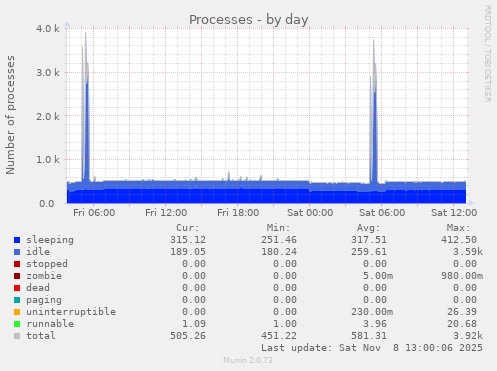Click the 'Min:' column header
This screenshot has width=497, height=371.
tap(278, 228)
